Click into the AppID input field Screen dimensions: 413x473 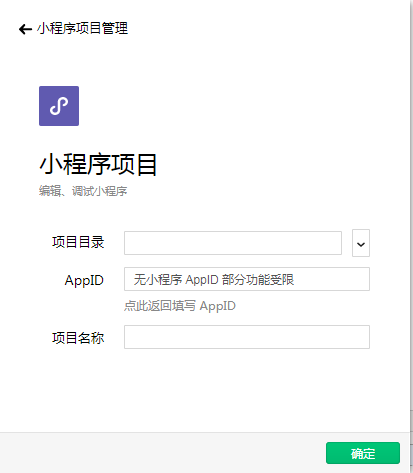247,279
